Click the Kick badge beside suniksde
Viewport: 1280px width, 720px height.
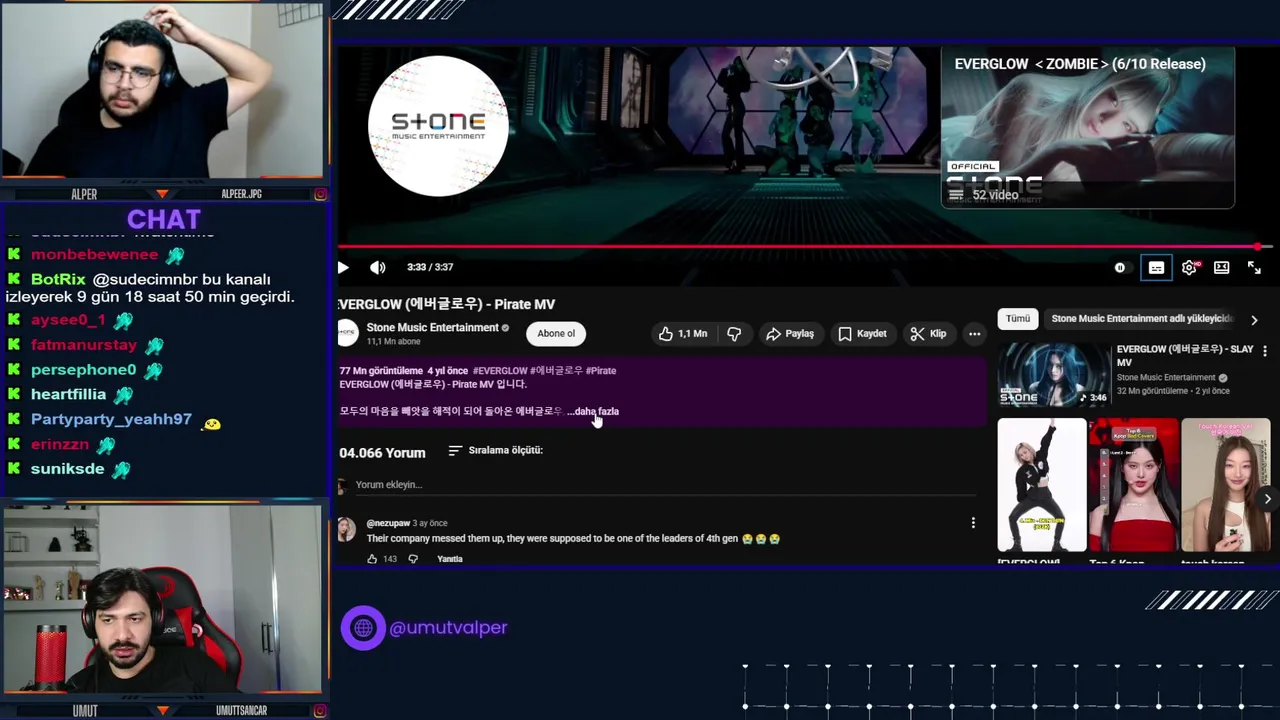pos(14,469)
